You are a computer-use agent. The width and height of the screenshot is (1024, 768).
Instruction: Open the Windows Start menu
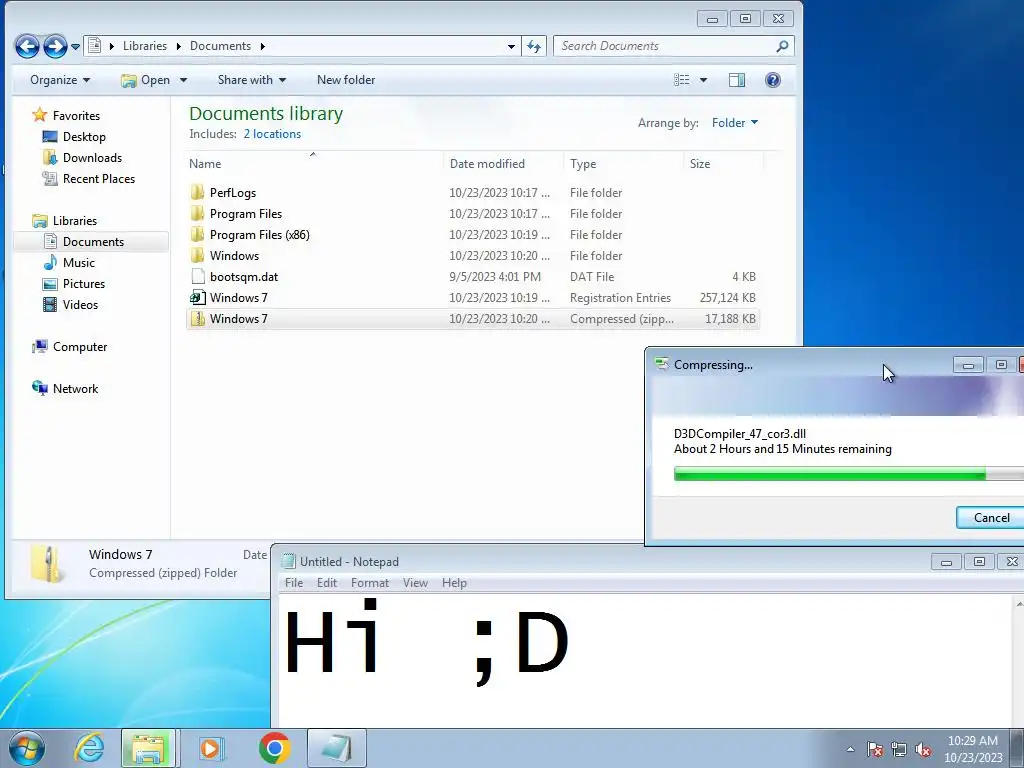(x=26, y=748)
